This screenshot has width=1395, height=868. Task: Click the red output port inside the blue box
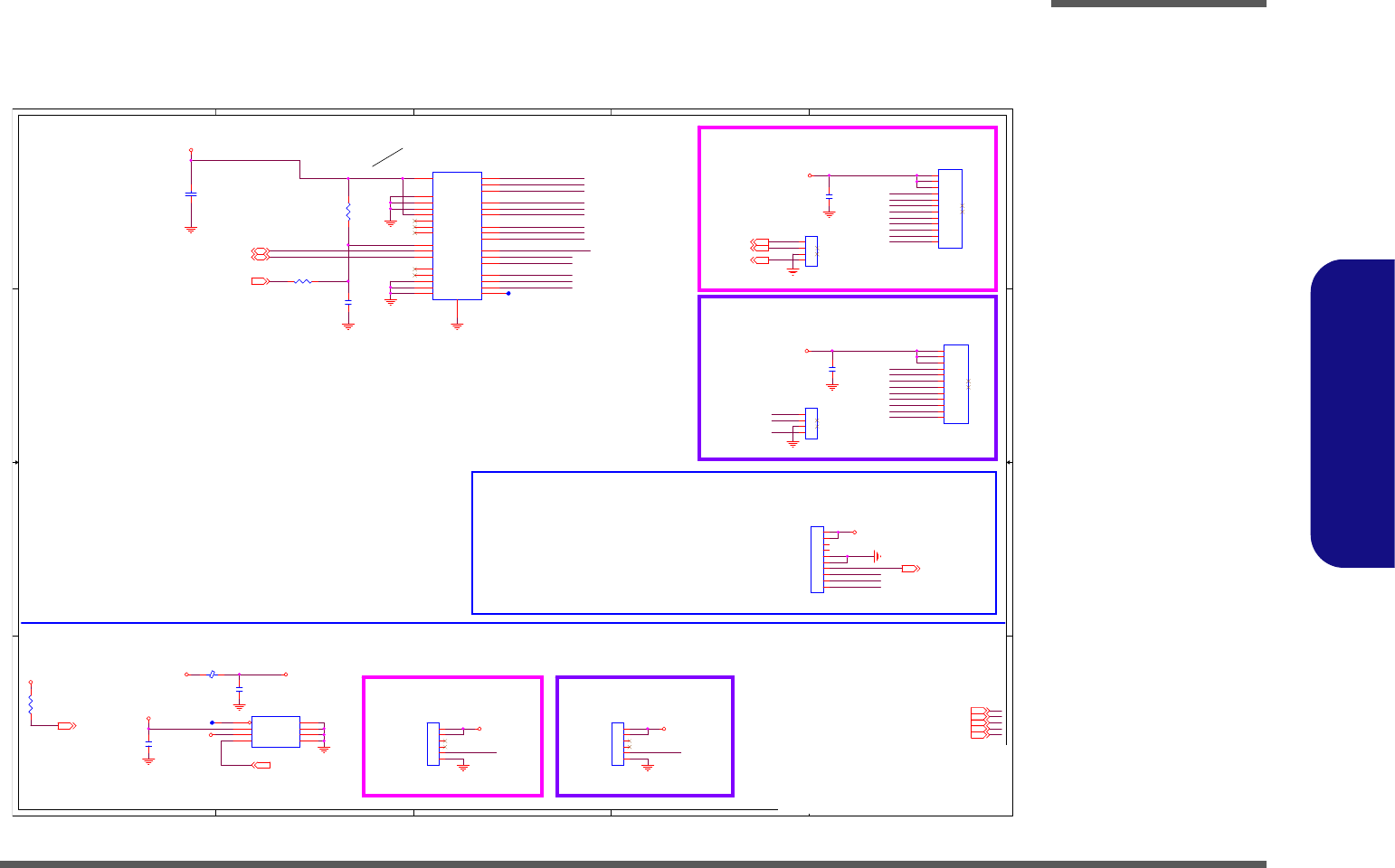pos(911,568)
